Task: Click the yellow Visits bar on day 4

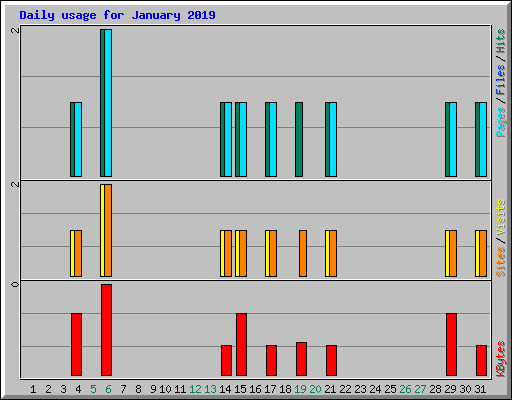Action: (73, 253)
